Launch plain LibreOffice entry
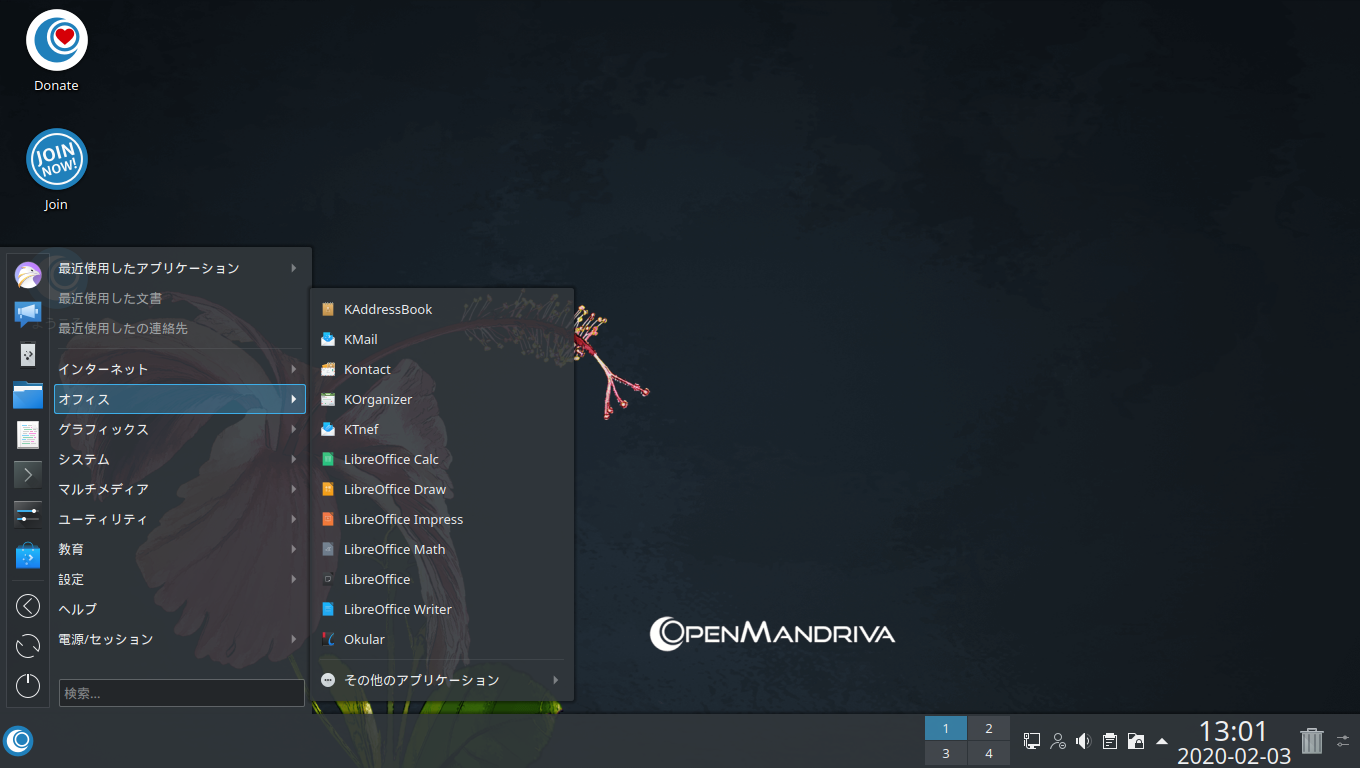Screen dimensions: 1360x768 [x=441, y=579]
